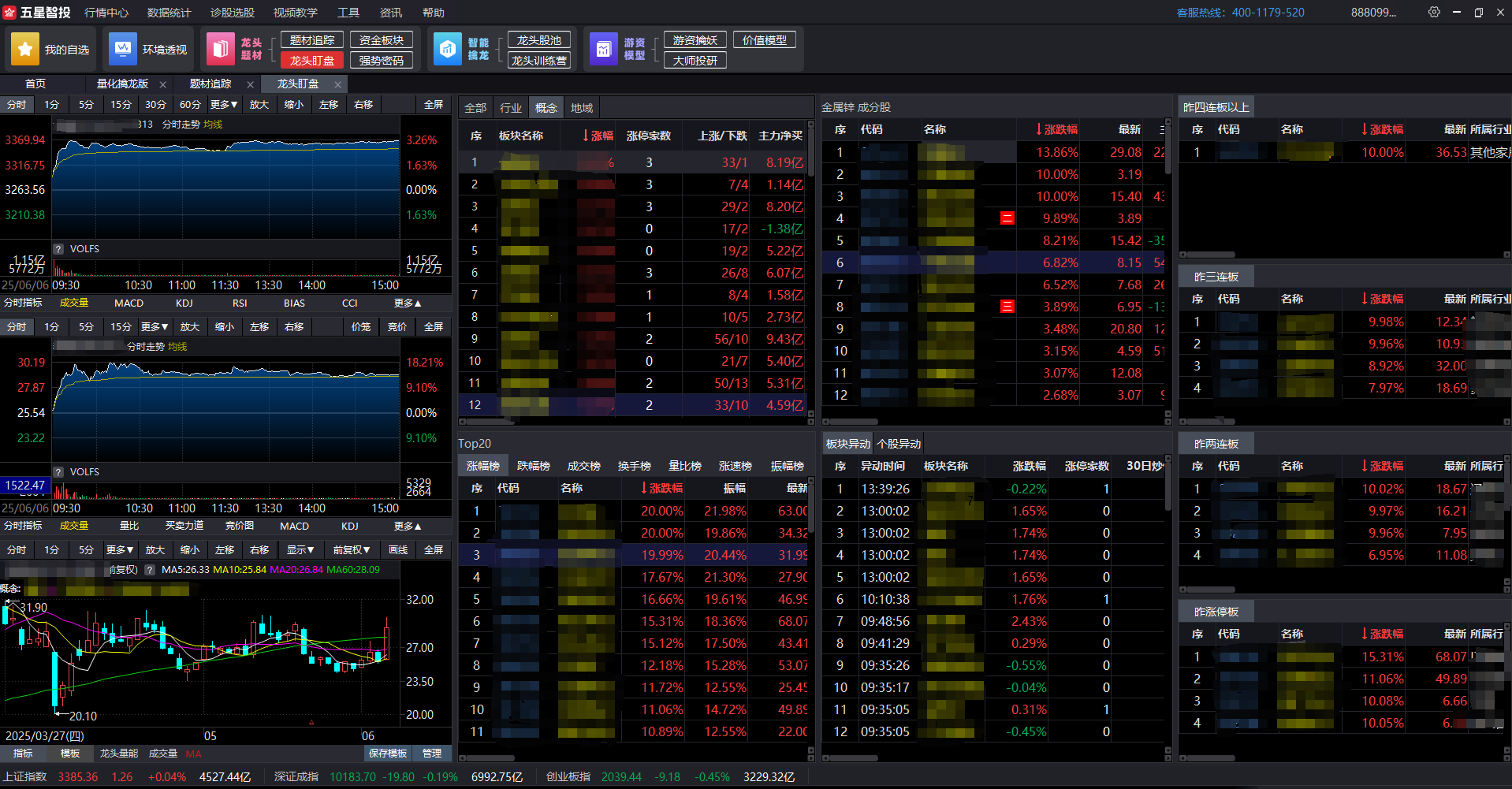Viewport: 1512px width, 789px height.
Task: Sort sector table by 涨幅 column
Action: 598,136
